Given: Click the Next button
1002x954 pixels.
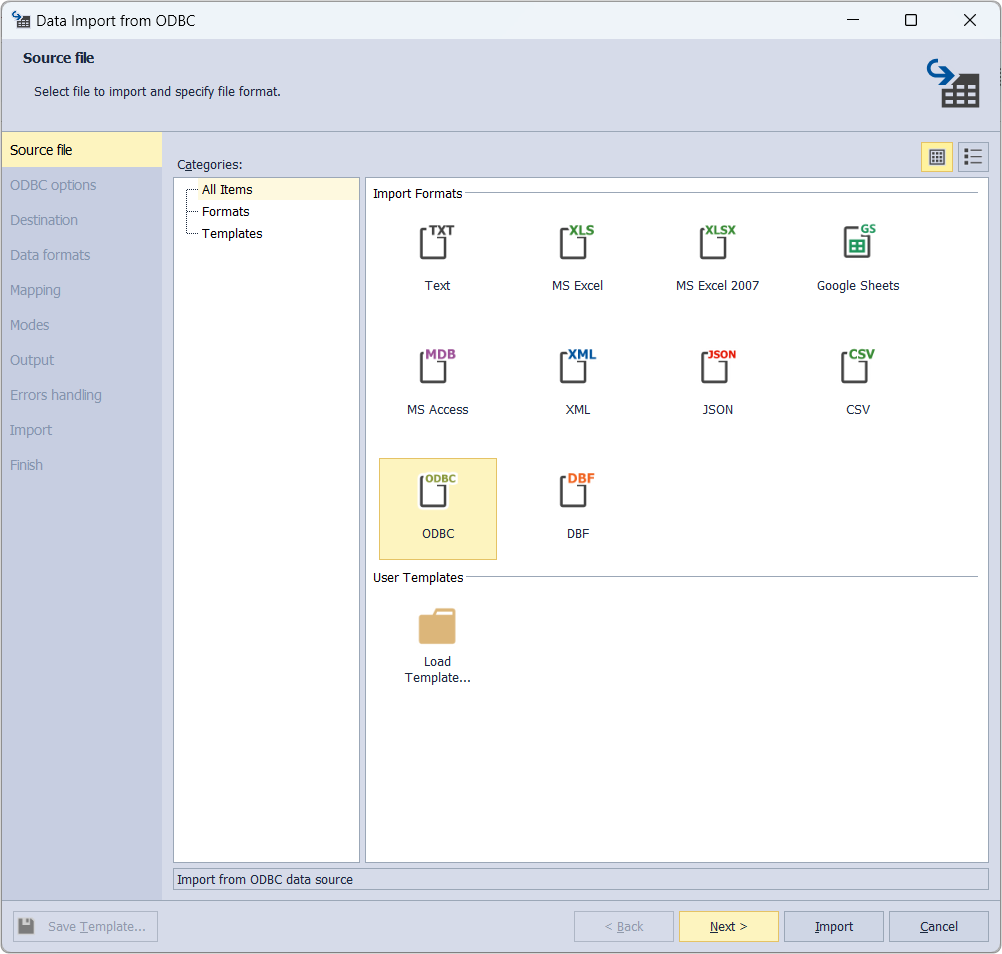Looking at the screenshot, I should 728,926.
